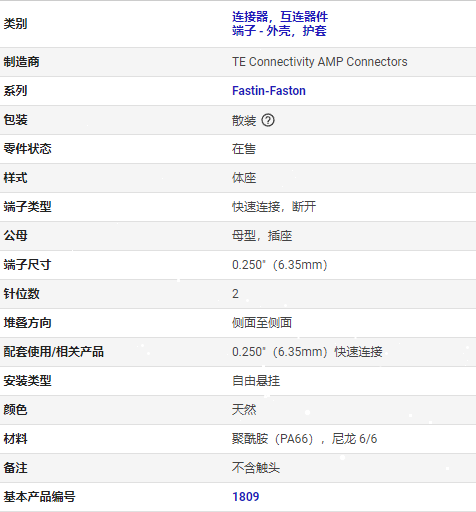Click the pin count value 2
Viewport: 476px width, 512px height.
click(x=235, y=294)
